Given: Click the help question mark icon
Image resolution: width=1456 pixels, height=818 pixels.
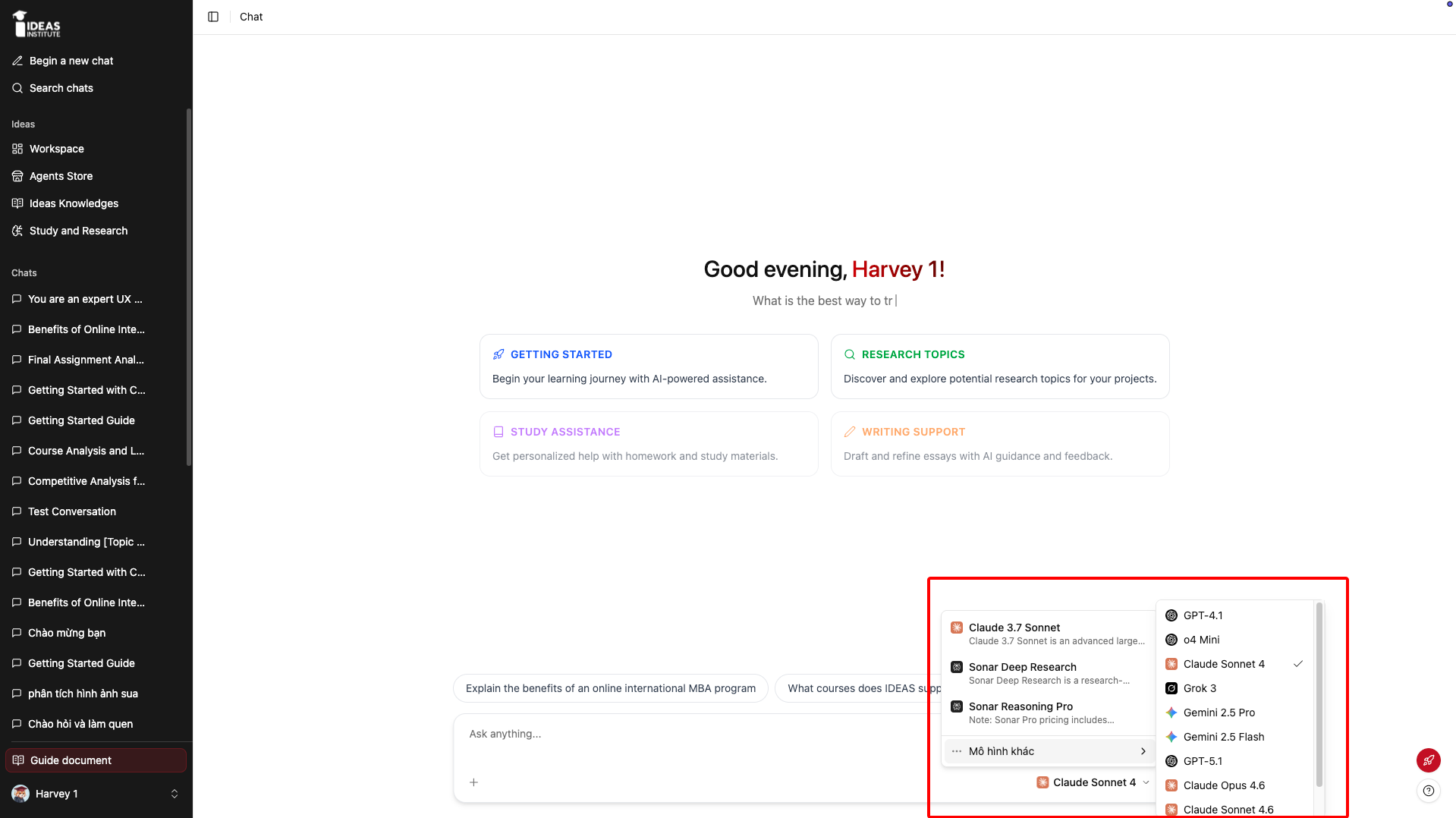Looking at the screenshot, I should coord(1429,791).
